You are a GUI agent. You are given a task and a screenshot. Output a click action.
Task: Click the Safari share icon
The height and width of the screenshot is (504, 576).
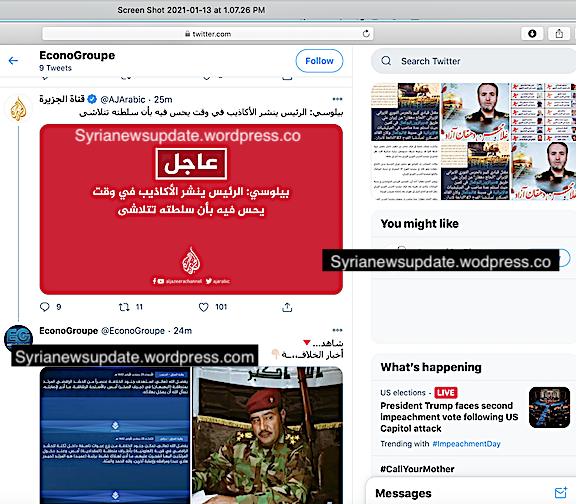click(559, 34)
